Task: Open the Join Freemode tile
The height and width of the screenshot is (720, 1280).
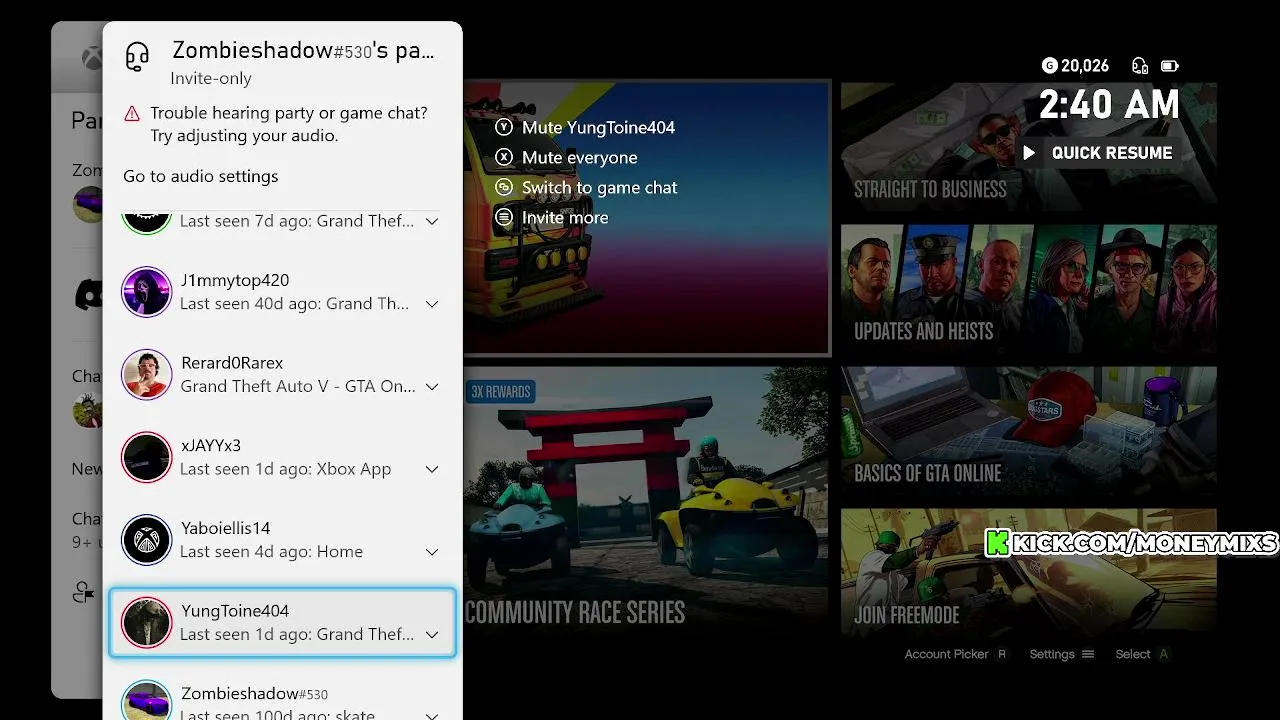Action: point(1029,571)
